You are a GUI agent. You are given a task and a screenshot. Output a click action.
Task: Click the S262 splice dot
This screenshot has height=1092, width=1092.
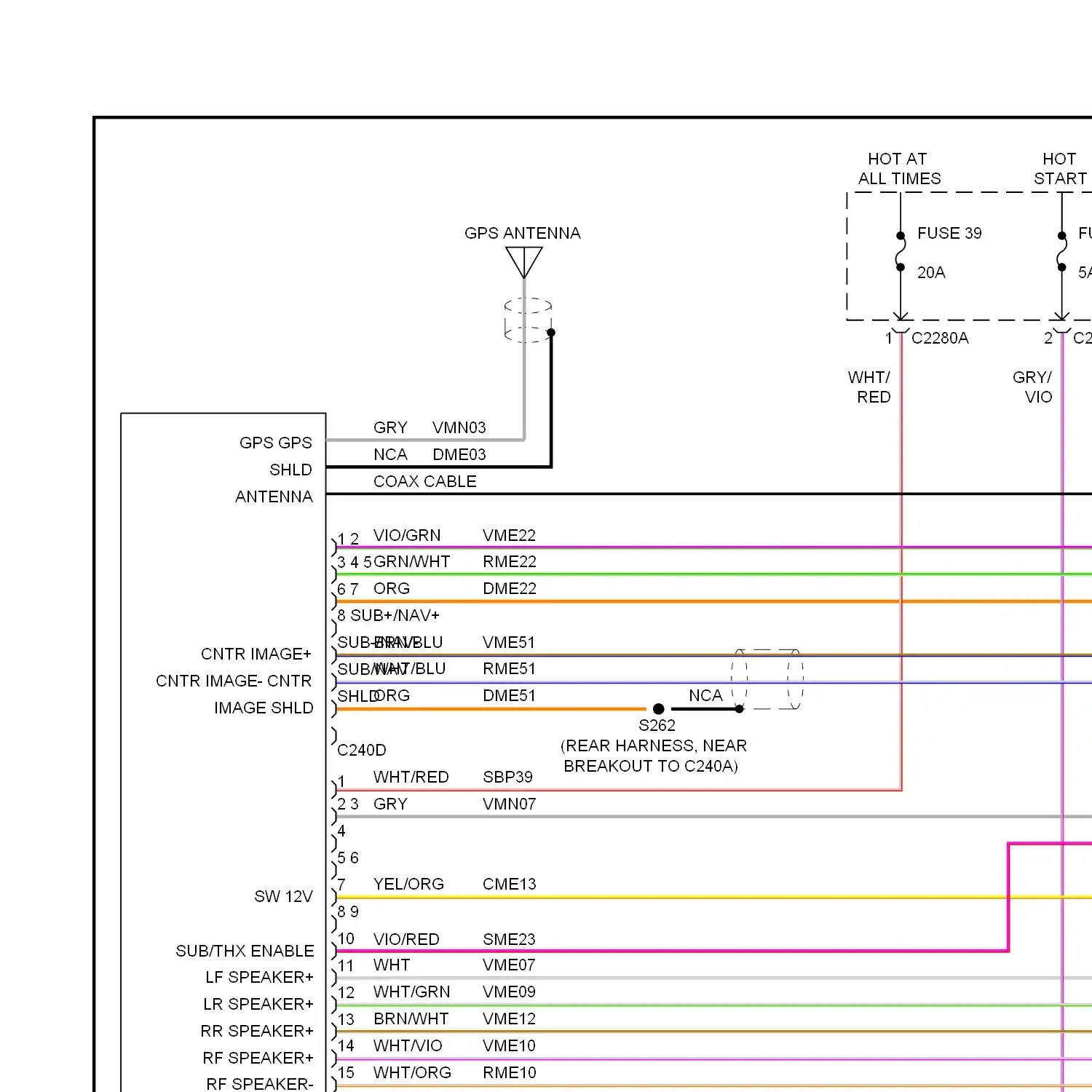(x=658, y=709)
